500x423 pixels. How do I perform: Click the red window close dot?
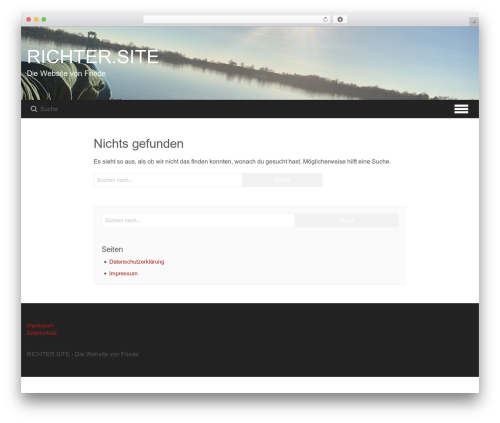(x=29, y=19)
